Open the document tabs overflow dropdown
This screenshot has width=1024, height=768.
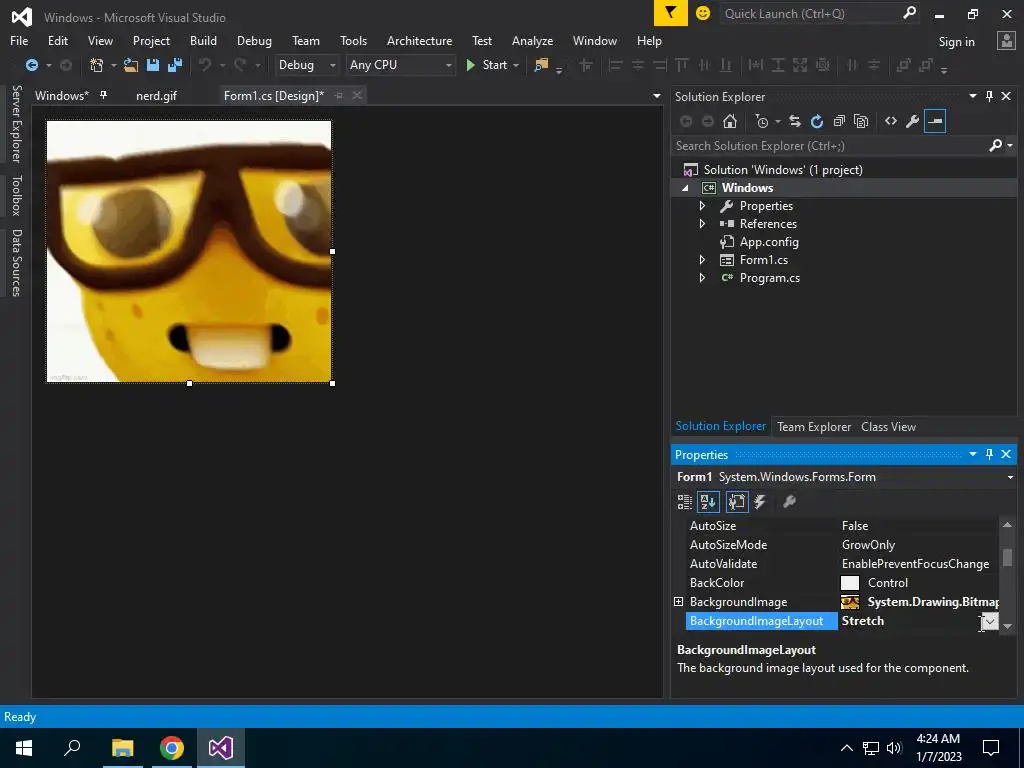click(656, 96)
